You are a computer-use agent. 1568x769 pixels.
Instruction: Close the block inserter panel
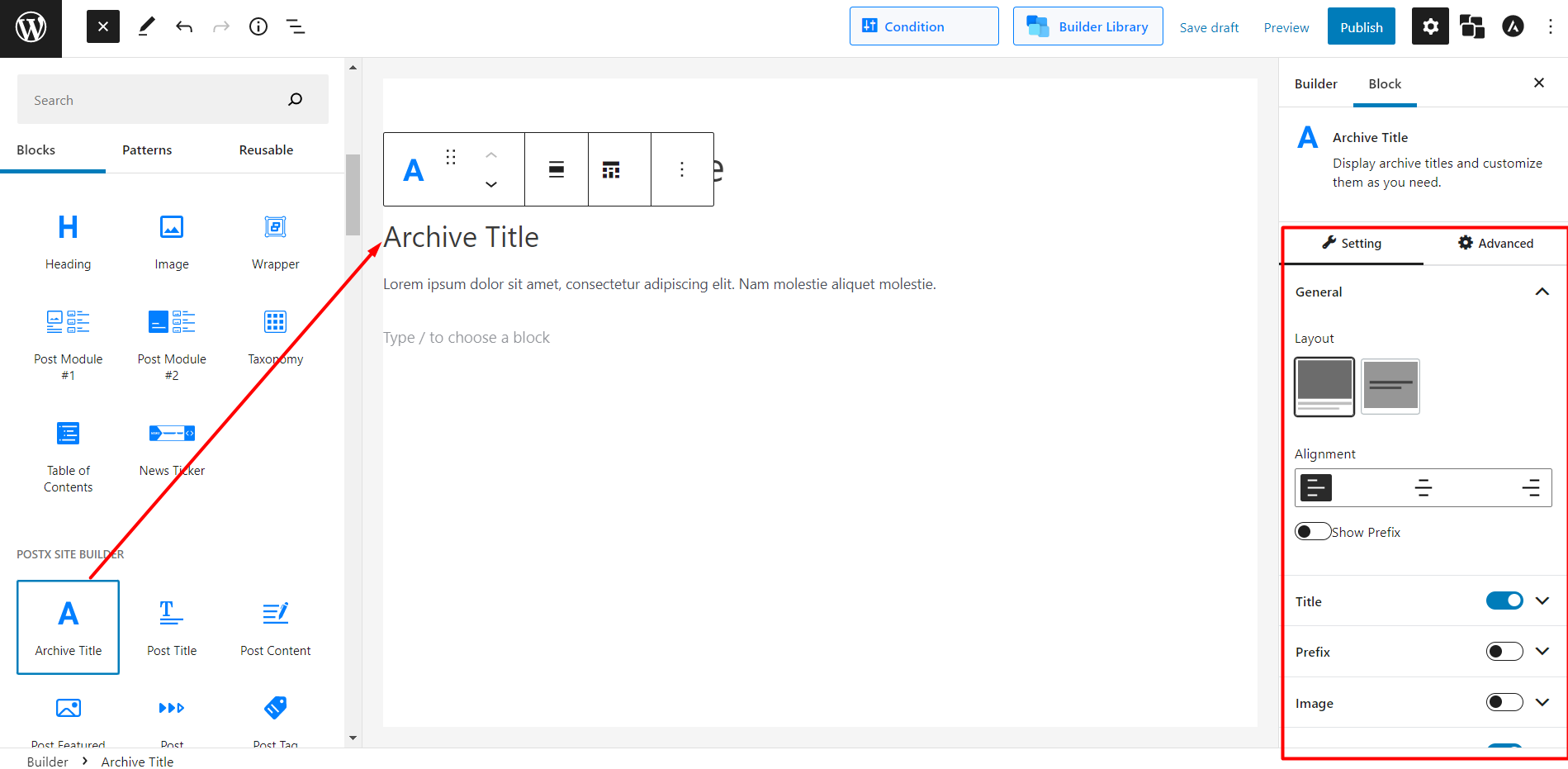point(103,26)
